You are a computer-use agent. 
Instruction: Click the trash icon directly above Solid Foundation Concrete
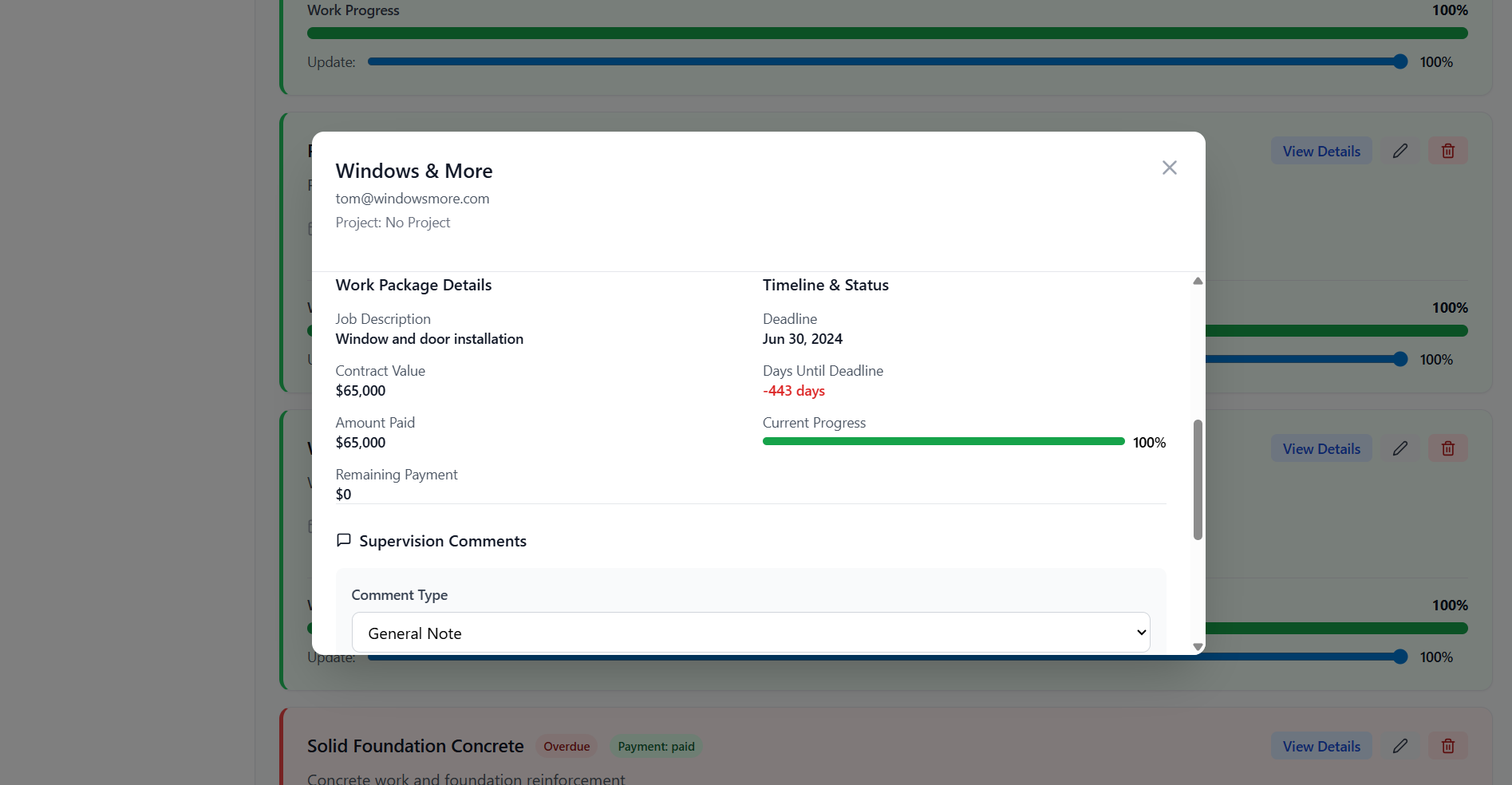point(1447,448)
